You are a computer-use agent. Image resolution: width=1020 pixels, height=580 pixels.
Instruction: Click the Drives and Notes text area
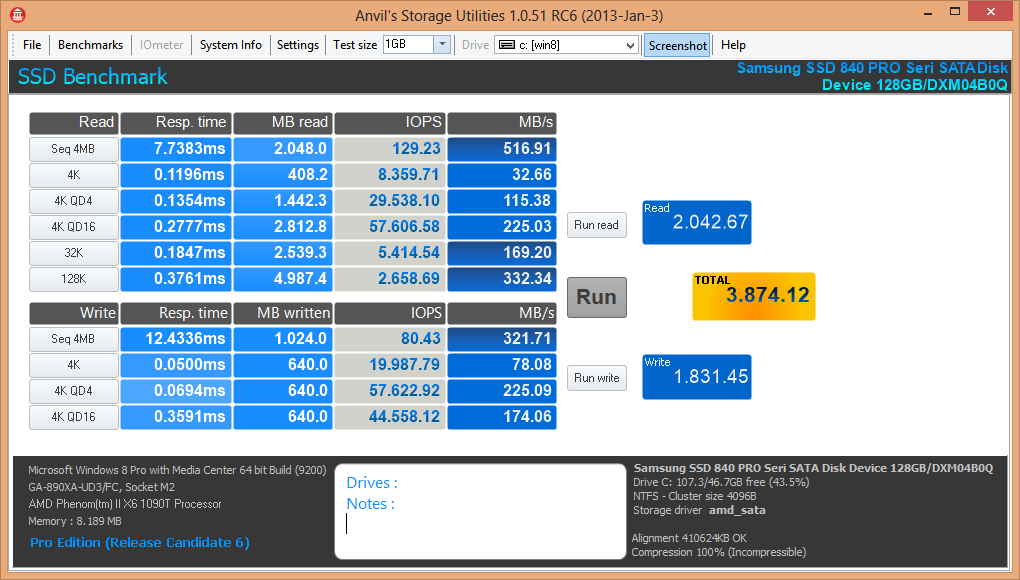pos(480,511)
